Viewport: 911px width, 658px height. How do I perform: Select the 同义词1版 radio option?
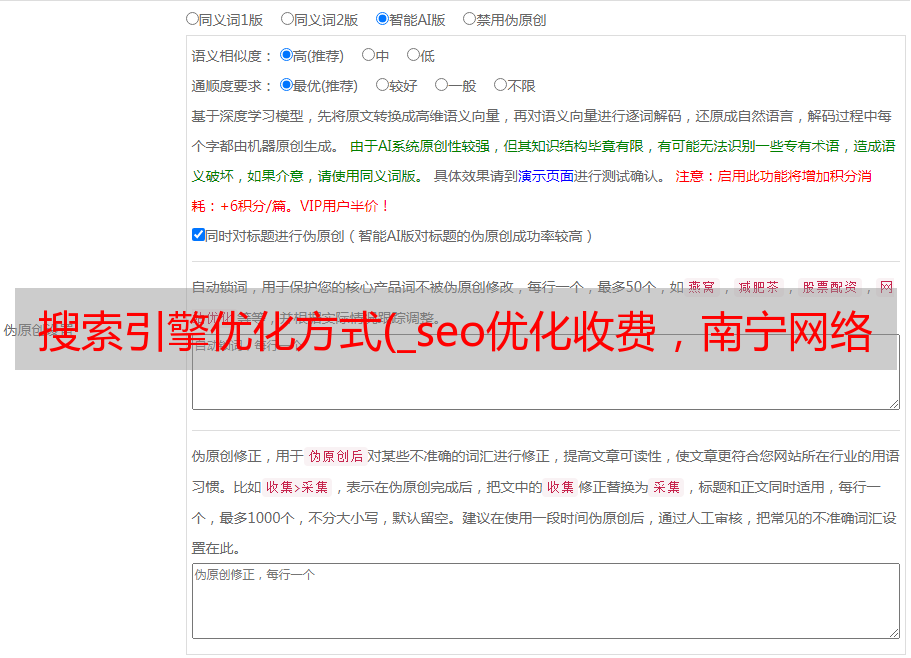tap(192, 19)
